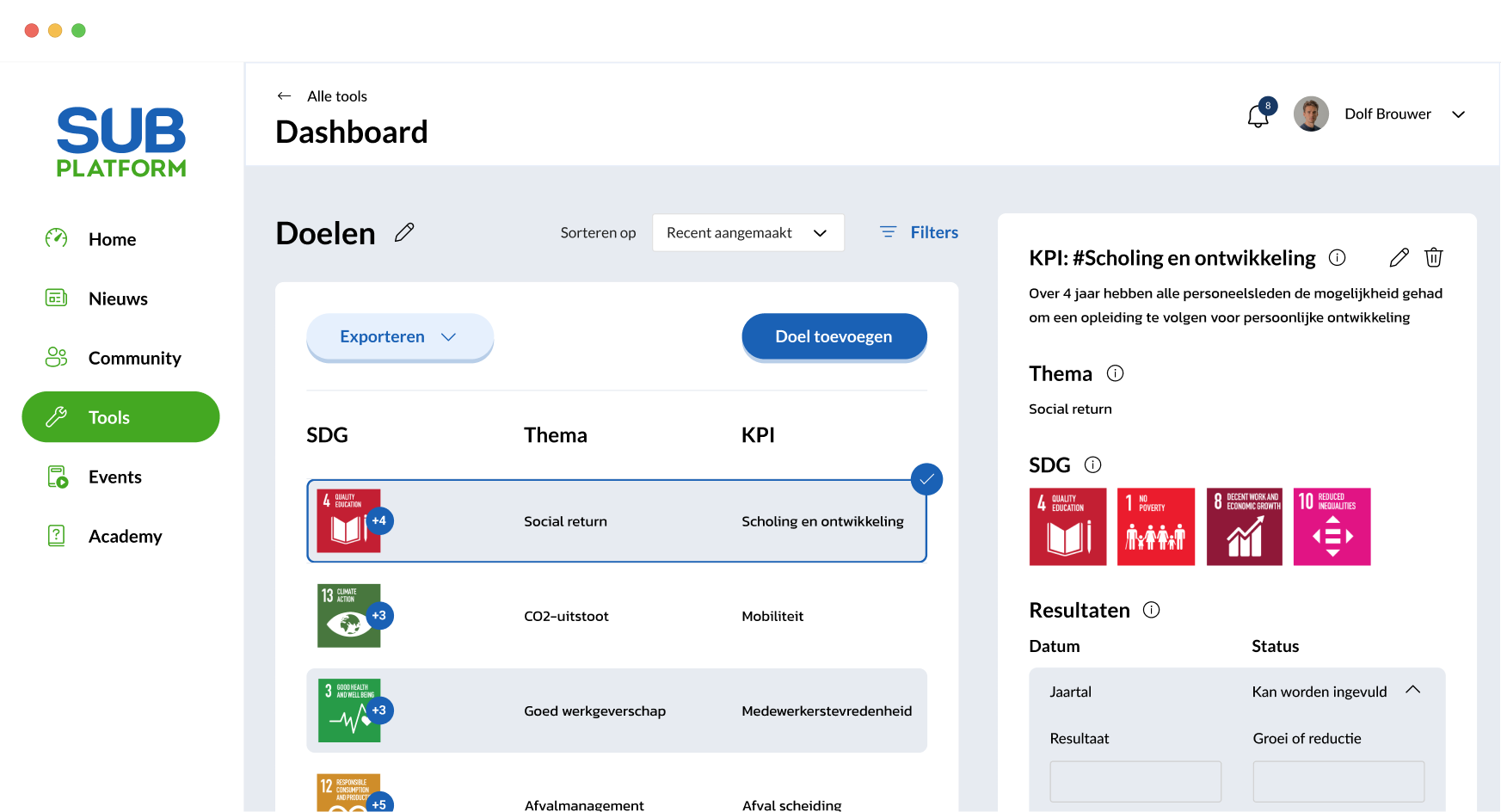This screenshot has width=1501, height=812.
Task: Delete the KPI with trash icon
Action: click(1433, 257)
